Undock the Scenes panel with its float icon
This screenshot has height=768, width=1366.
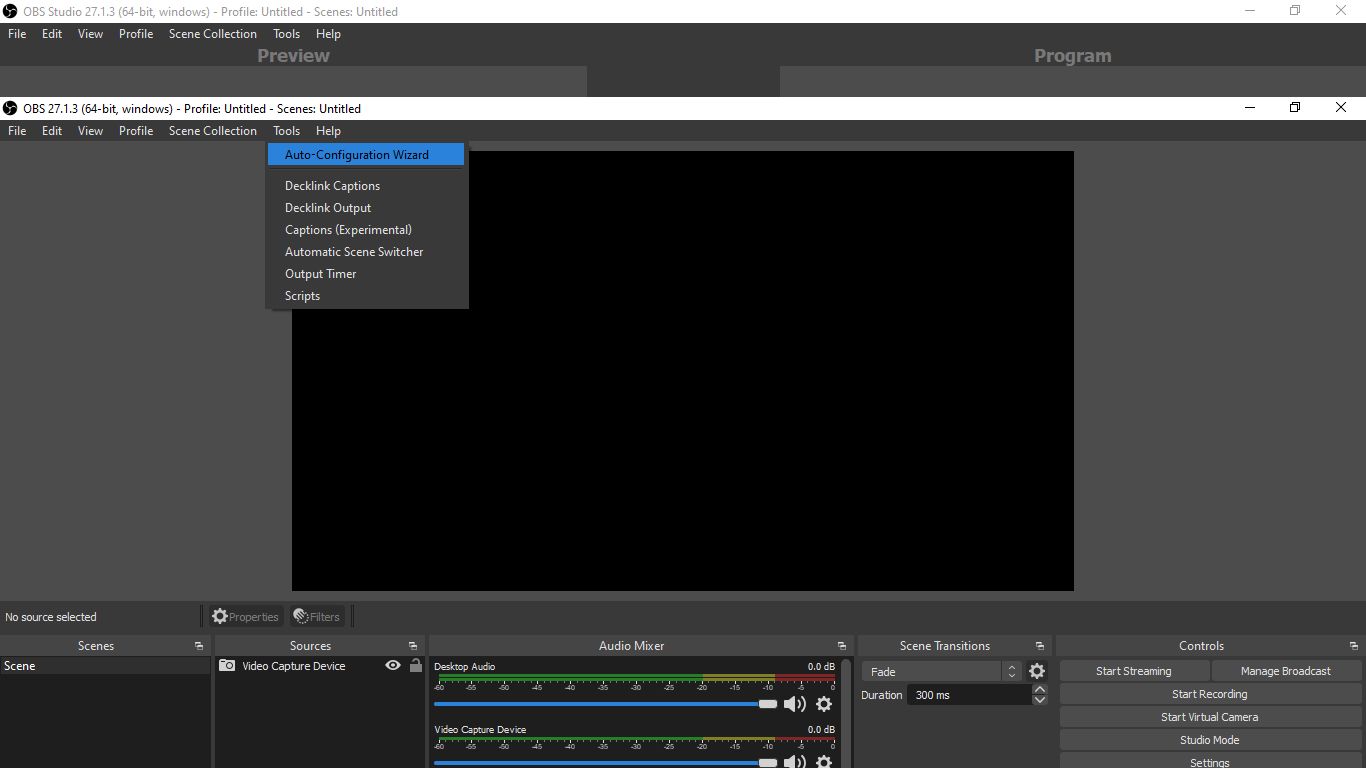coord(199,646)
